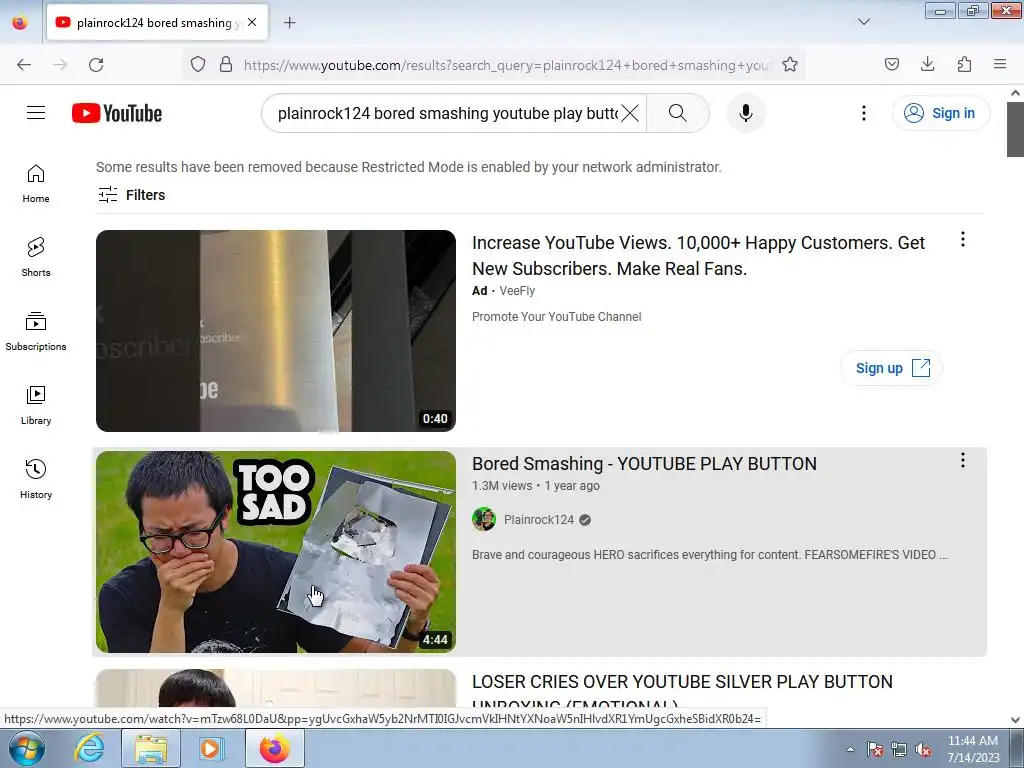
Task: Click the ad Sign up button
Action: tap(891, 368)
